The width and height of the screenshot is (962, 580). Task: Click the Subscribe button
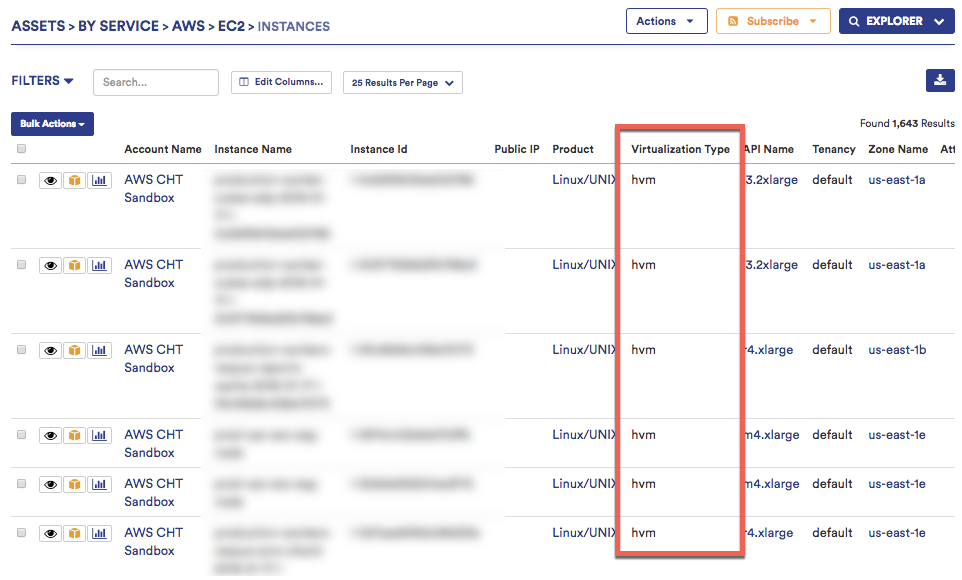[772, 20]
